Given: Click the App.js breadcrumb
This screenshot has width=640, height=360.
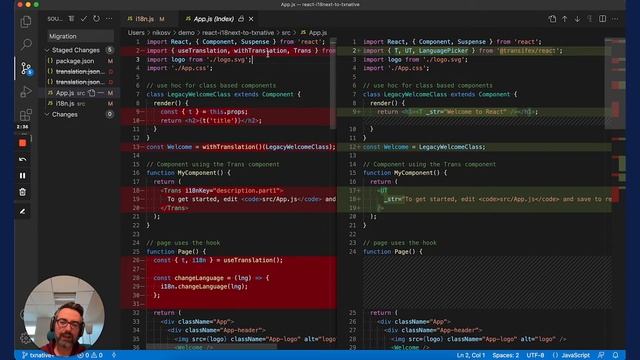Looking at the screenshot, I should coord(314,32).
